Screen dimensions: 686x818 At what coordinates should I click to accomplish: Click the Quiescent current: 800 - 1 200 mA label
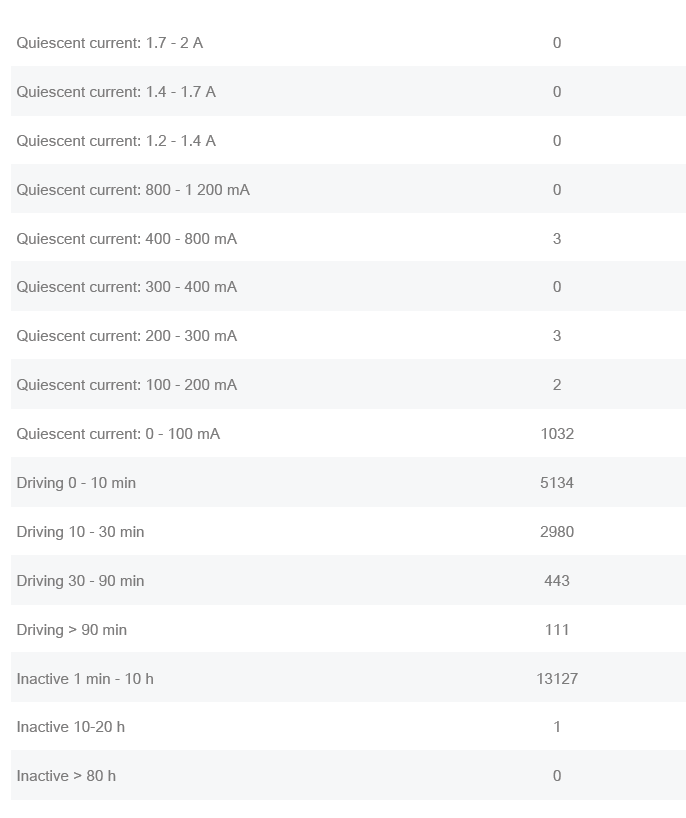(133, 190)
